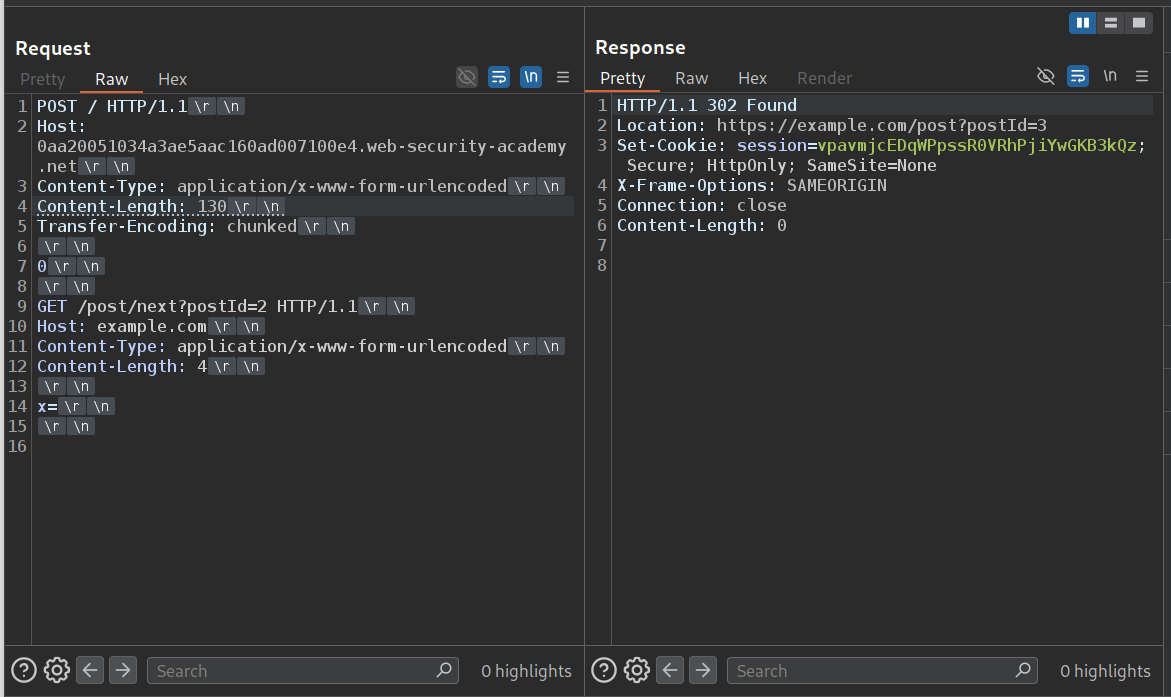Toggle line wrap in Request panel
The height and width of the screenshot is (697, 1171).
coord(499,77)
